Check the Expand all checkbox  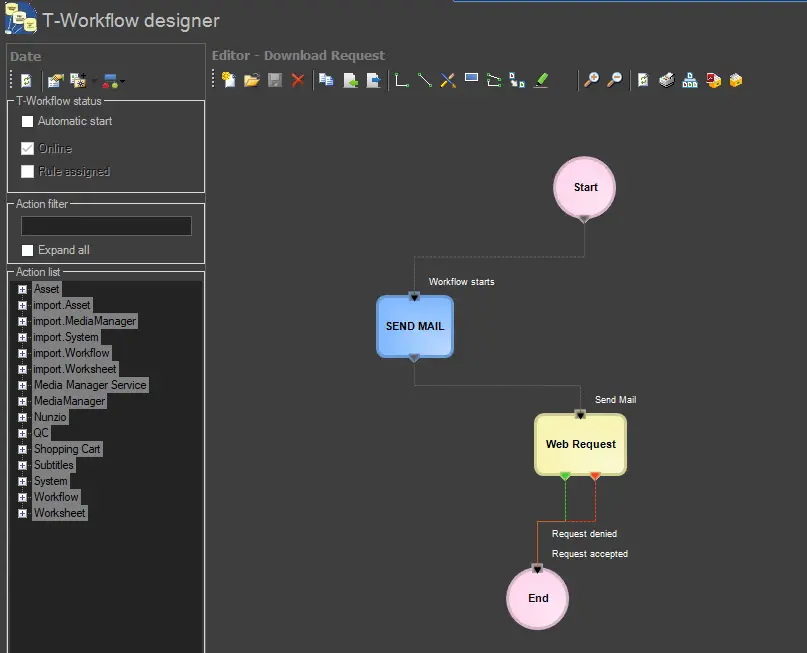coord(28,250)
